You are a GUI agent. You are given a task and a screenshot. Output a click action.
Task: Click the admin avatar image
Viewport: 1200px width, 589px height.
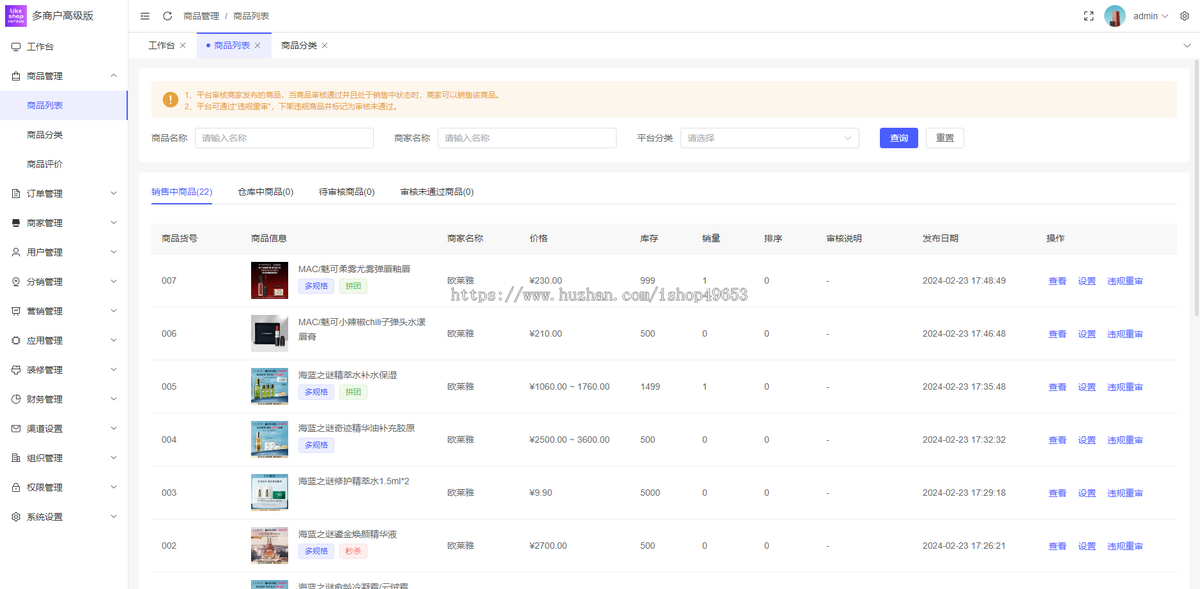pos(1115,16)
